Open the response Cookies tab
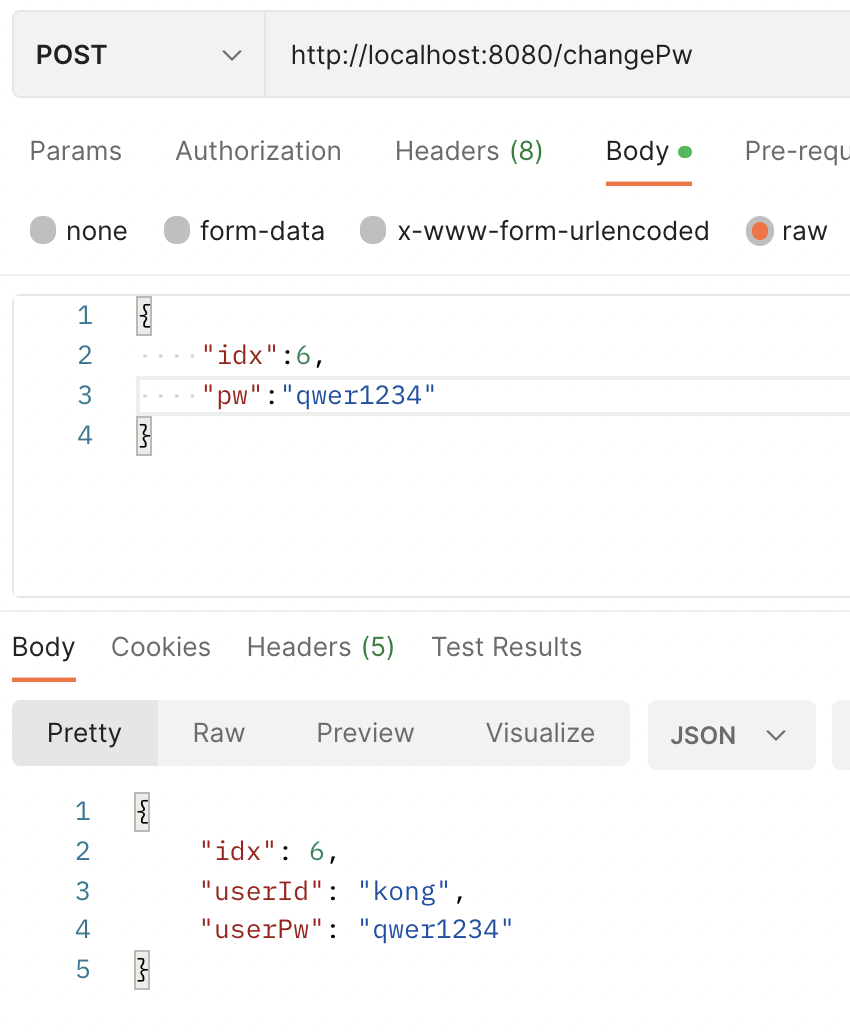Screen dimensions: 850x1032 161,647
